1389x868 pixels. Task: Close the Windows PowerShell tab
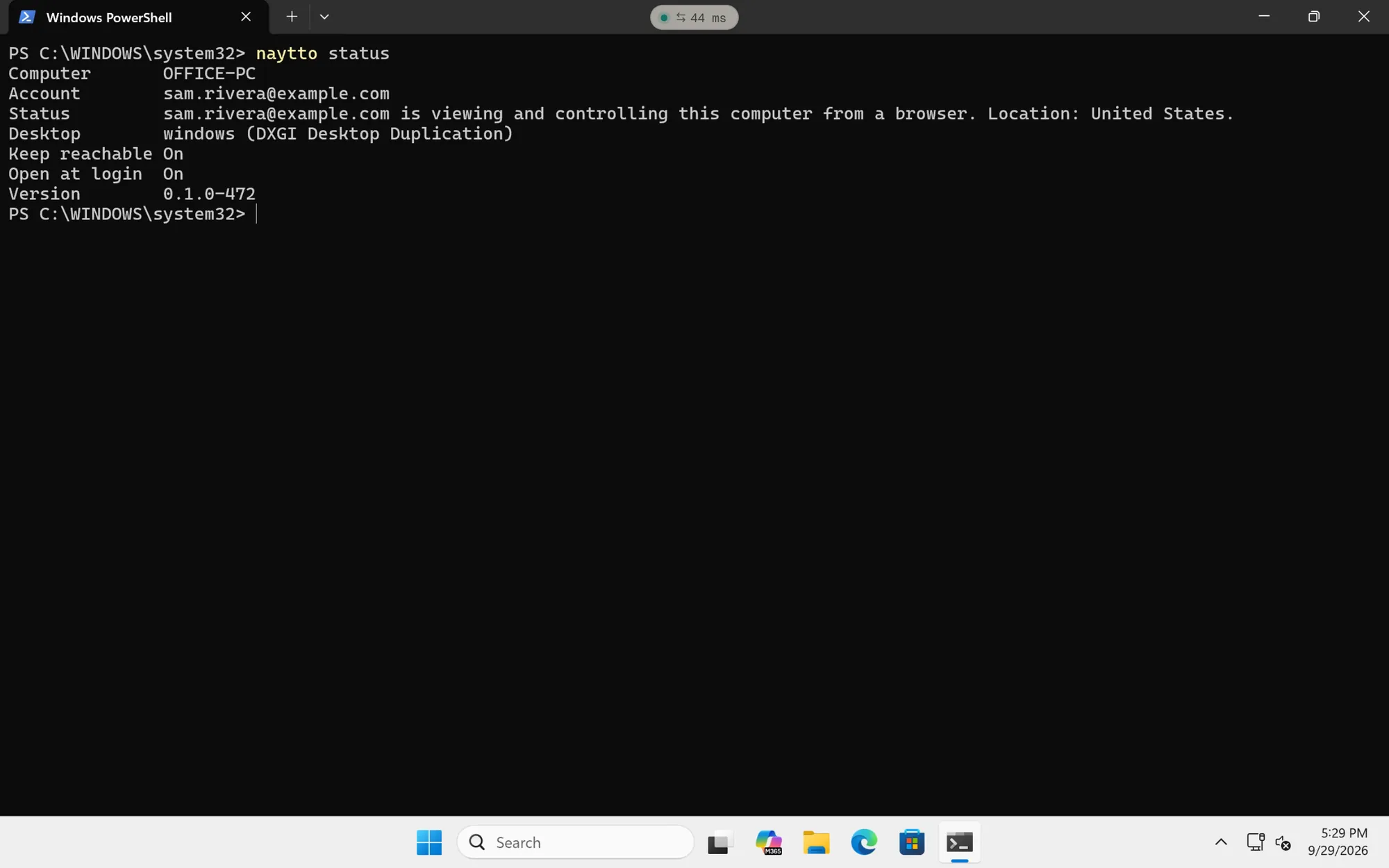(x=246, y=17)
